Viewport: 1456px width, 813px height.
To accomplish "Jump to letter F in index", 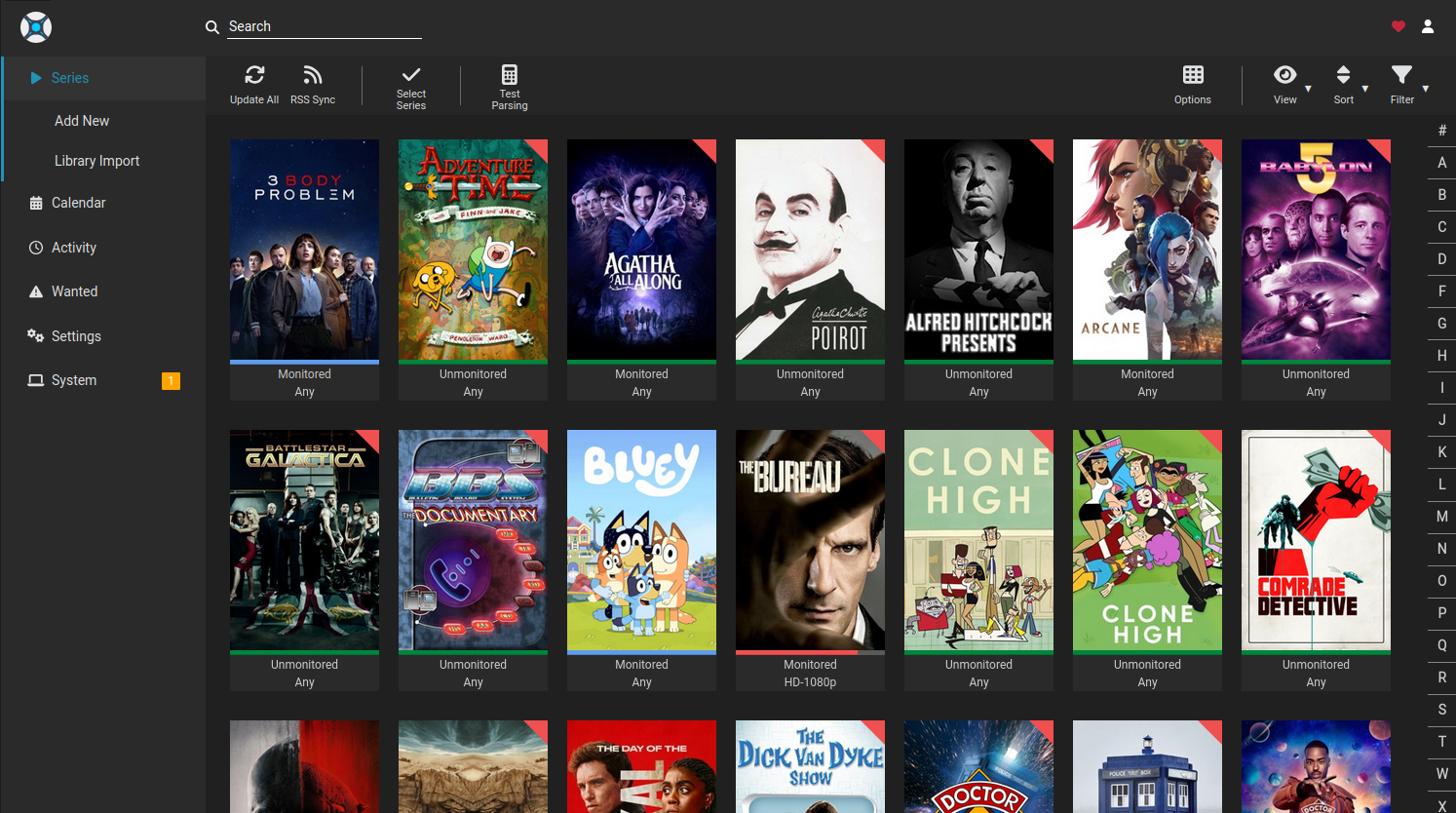I will 1442,291.
